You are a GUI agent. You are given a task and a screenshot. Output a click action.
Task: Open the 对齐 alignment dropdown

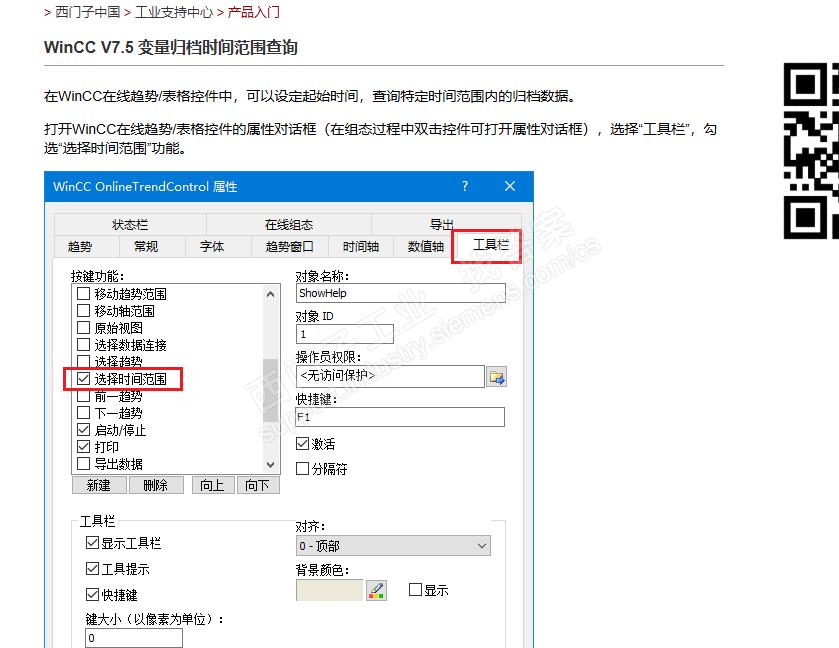[x=393, y=546]
